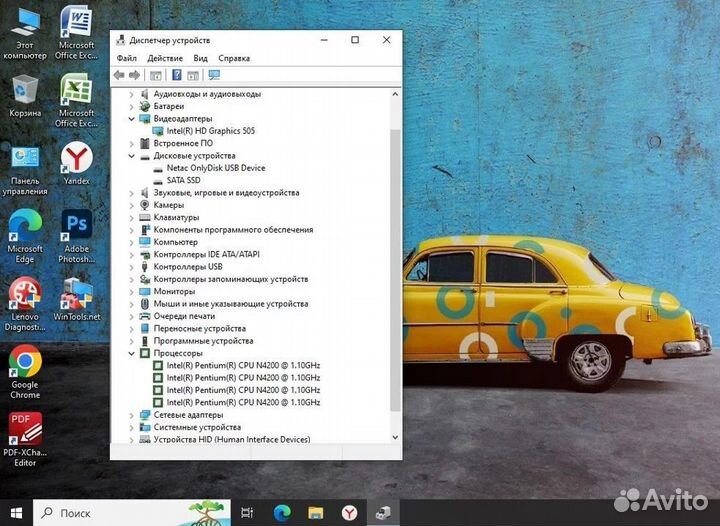Click the scrollbar up arrow in device list

pos(395,94)
